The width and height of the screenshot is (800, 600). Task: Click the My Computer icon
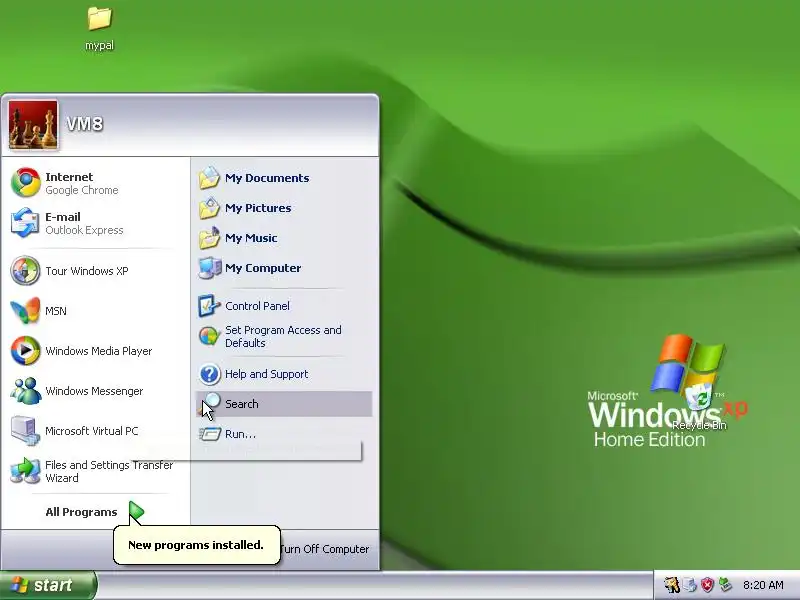[x=210, y=268]
